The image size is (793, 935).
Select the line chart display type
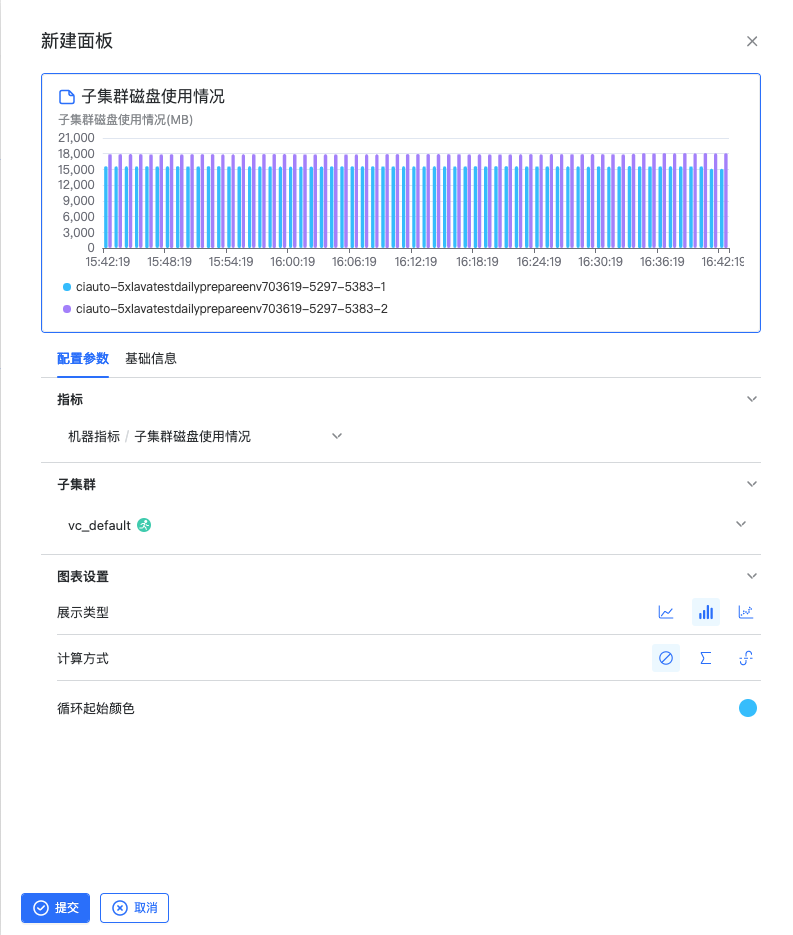coord(666,612)
